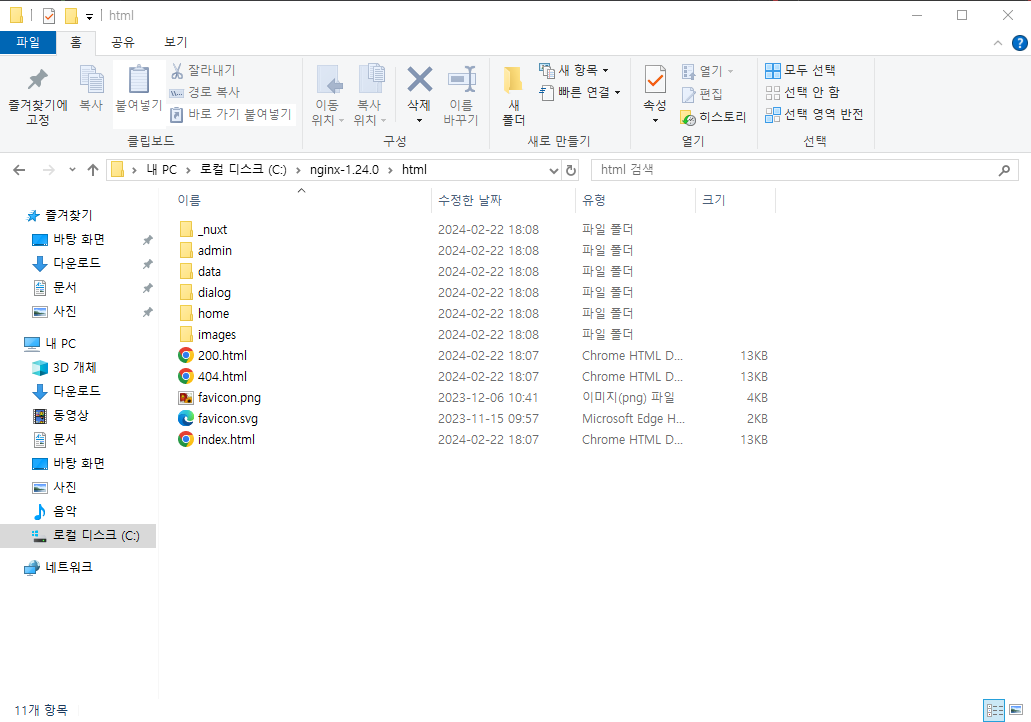Sort by 이름 (Name) column header
Screen dimensions: 1031x722
coord(189,201)
